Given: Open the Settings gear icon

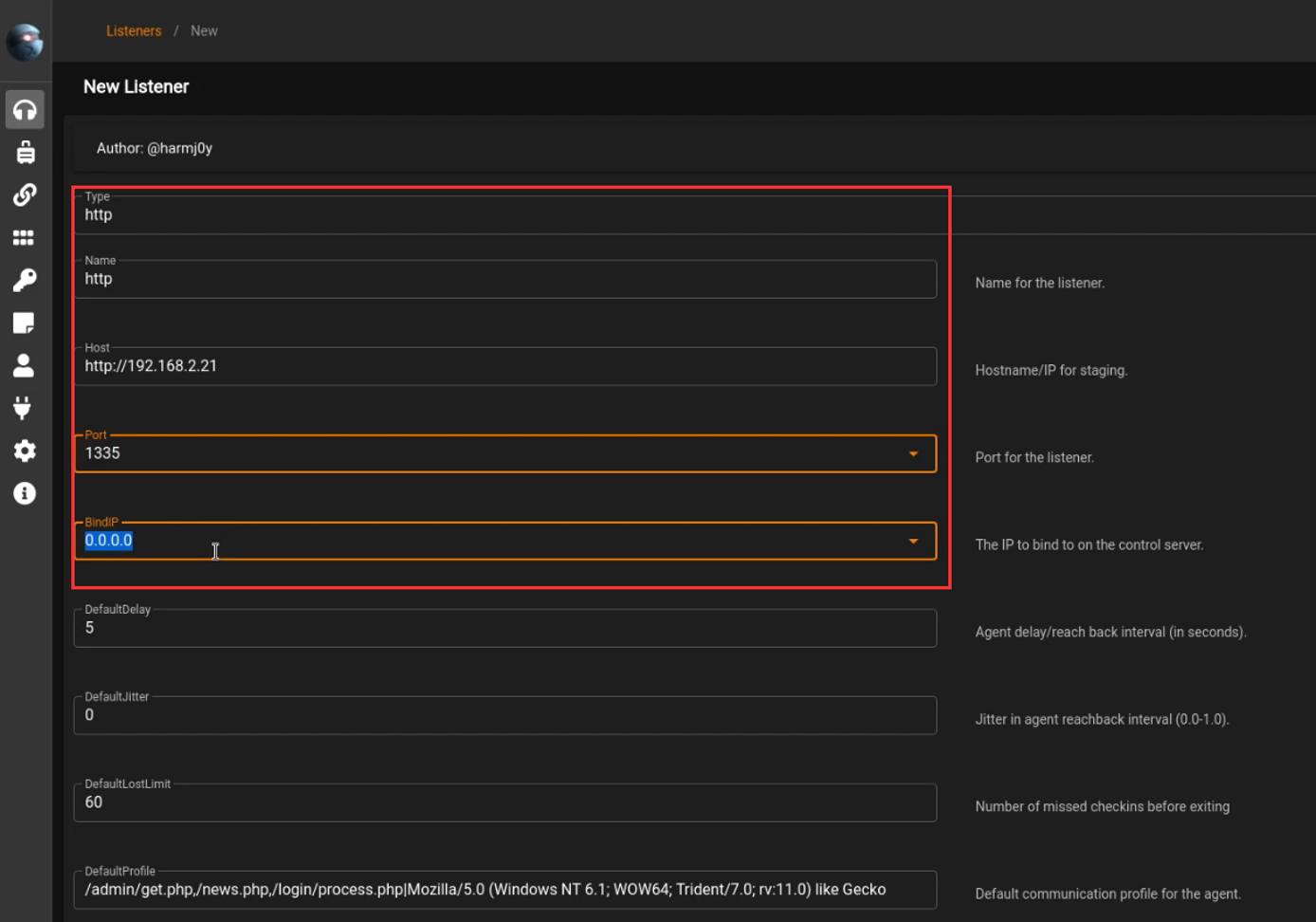Looking at the screenshot, I should (25, 451).
